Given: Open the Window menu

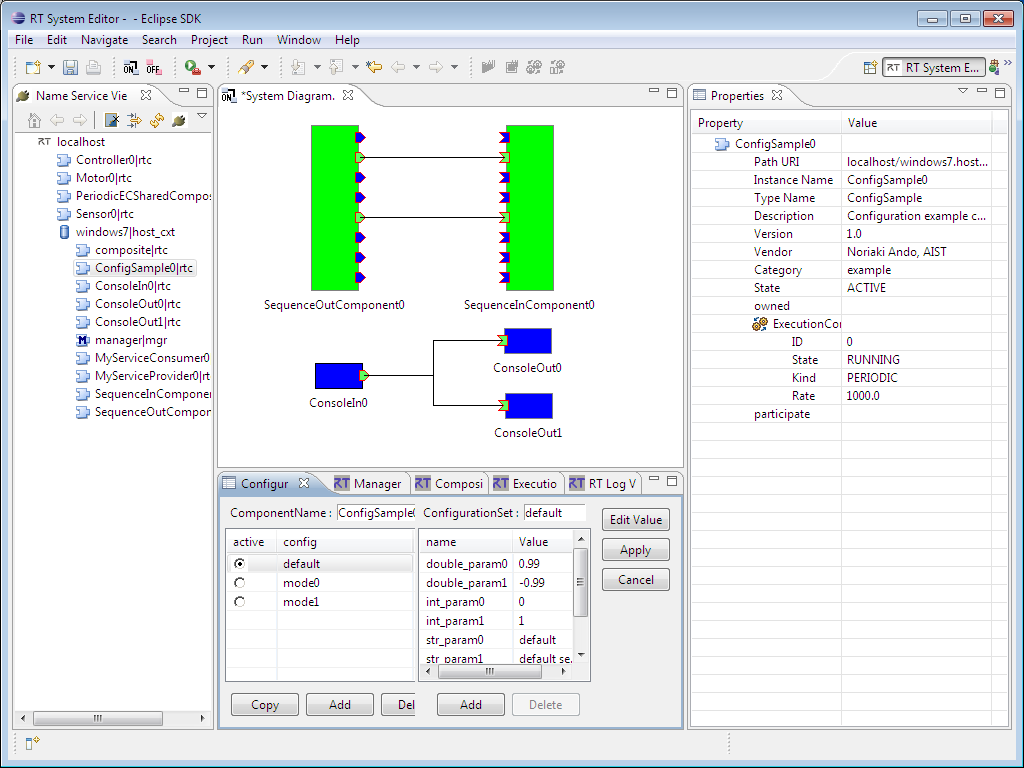Looking at the screenshot, I should coord(298,40).
